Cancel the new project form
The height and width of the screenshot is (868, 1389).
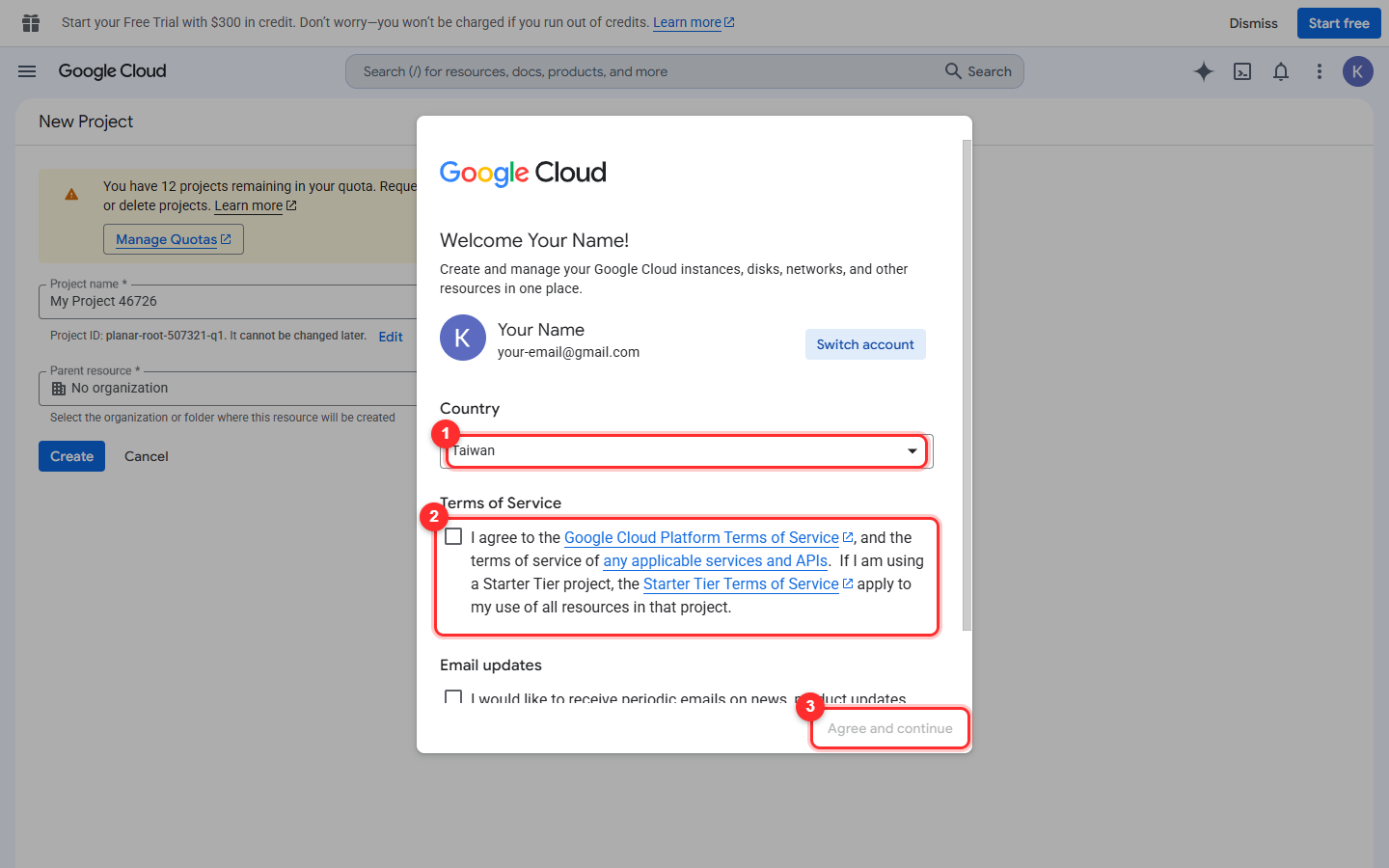(x=147, y=456)
